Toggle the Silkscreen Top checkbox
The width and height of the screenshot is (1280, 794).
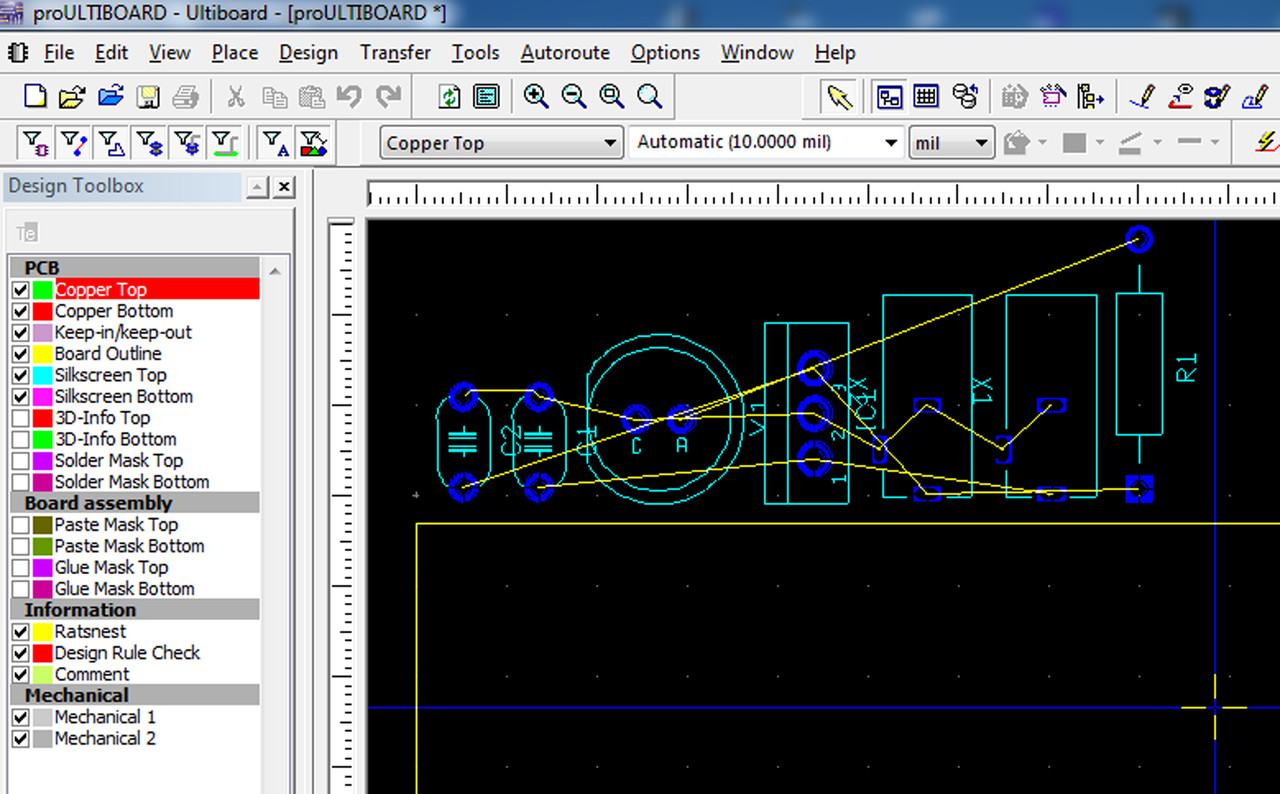(x=20, y=375)
